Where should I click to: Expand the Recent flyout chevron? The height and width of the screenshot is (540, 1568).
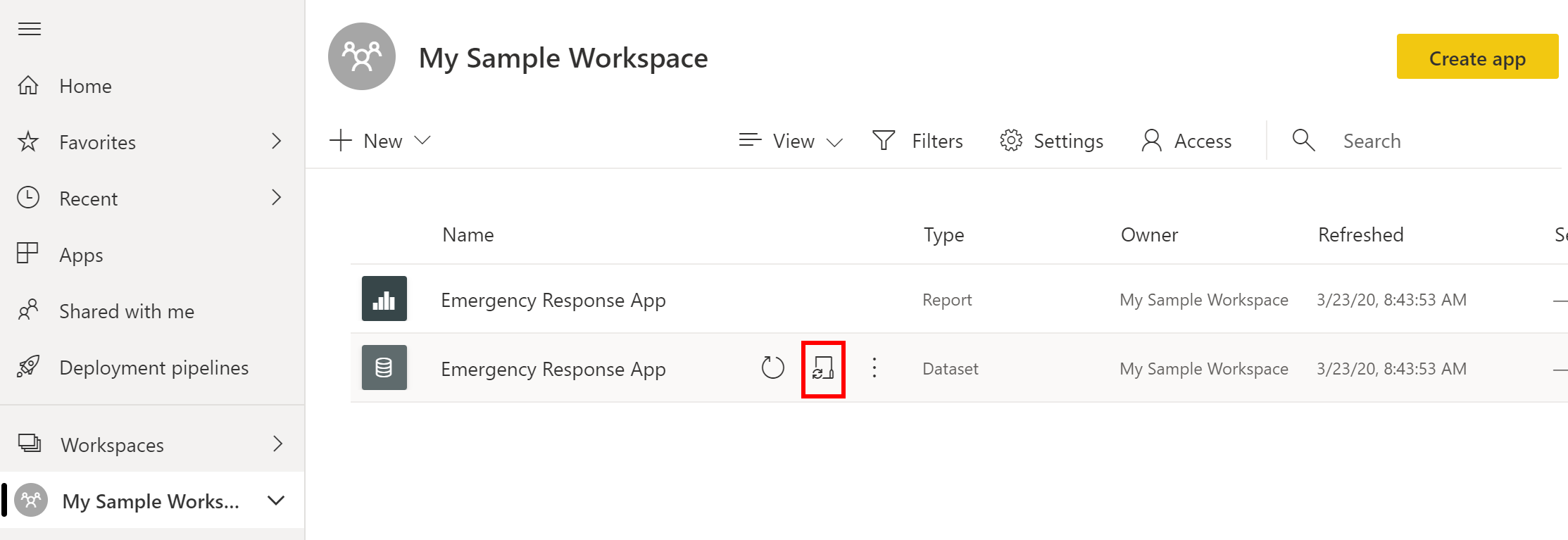(x=277, y=198)
